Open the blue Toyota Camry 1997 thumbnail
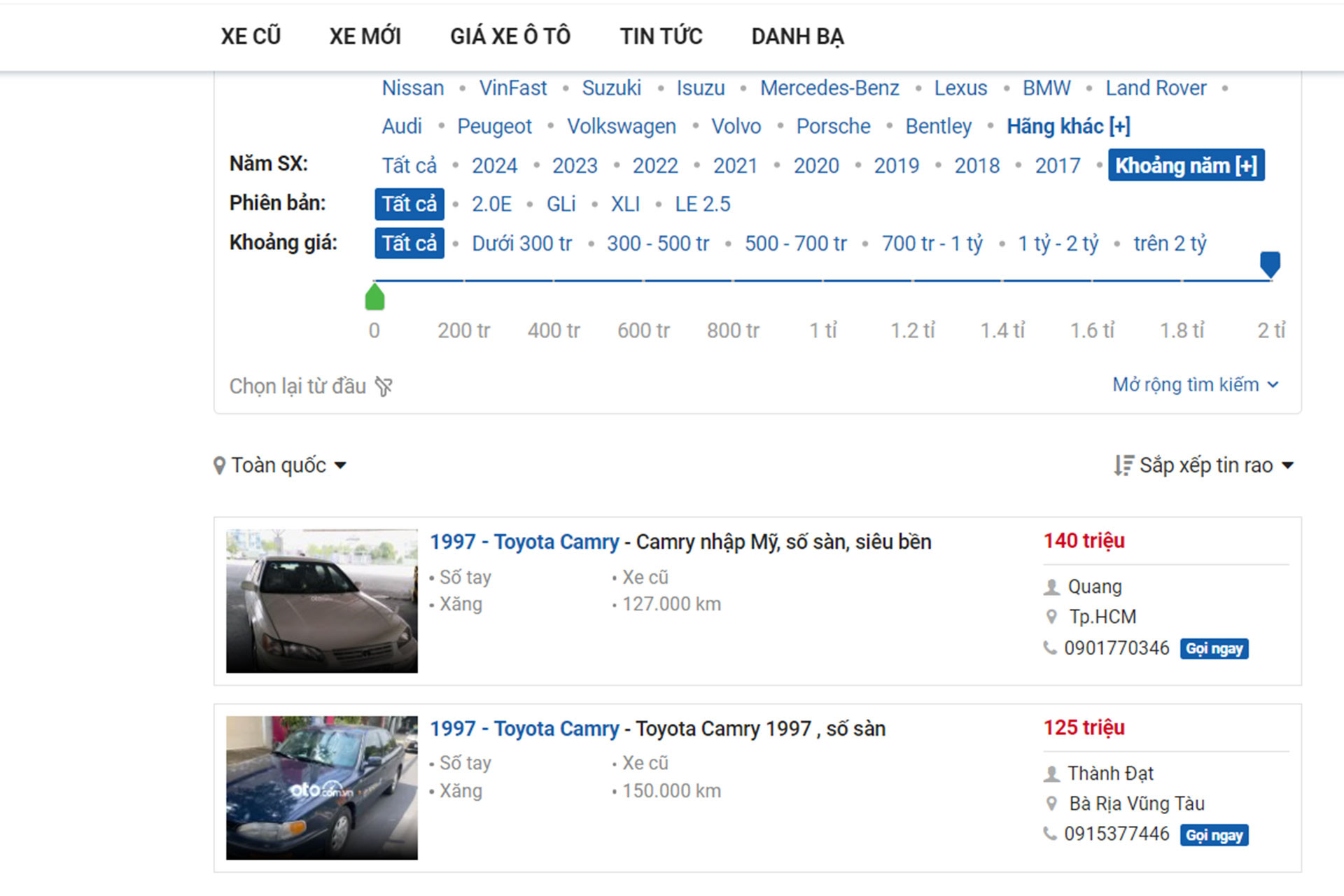This screenshot has width=1344, height=896. (x=322, y=787)
